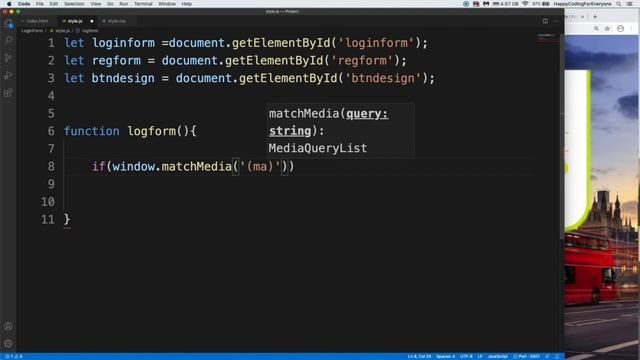Change encoding via UTF-8 status
The width and height of the screenshot is (640, 360).
(466, 356)
